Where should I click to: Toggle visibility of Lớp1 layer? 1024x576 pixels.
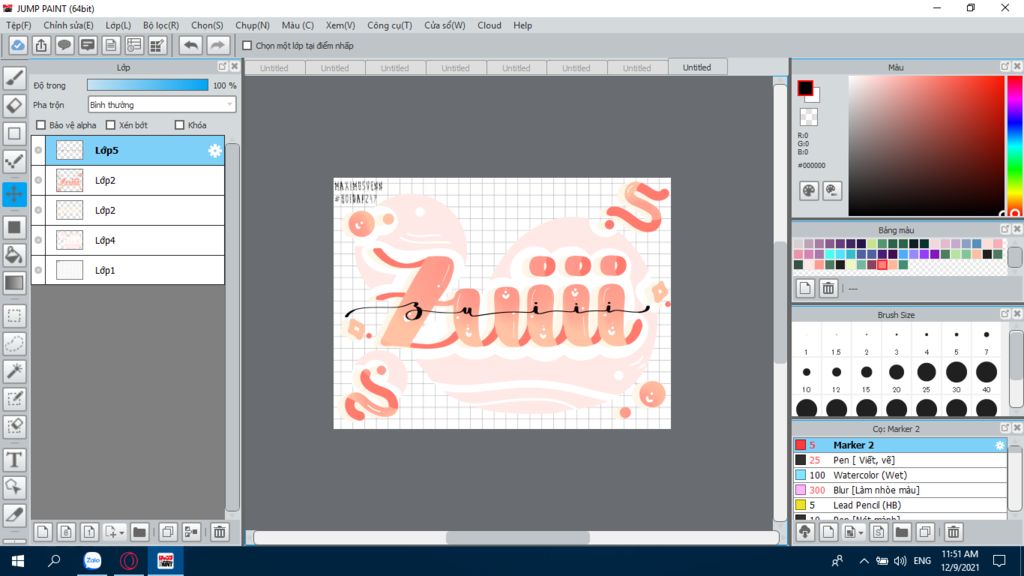[39, 270]
